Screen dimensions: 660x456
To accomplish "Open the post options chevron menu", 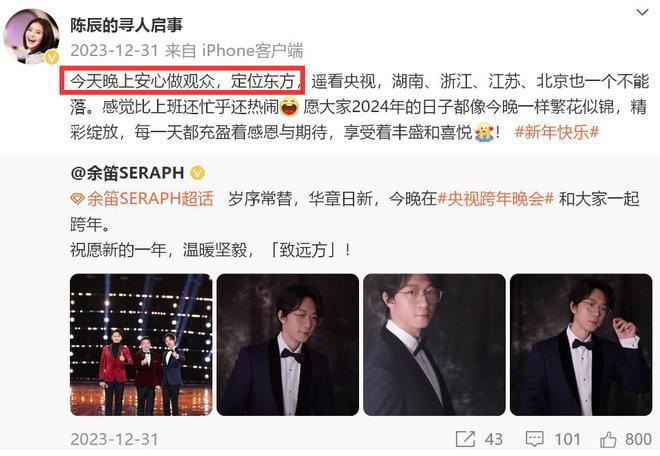I will (642, 12).
